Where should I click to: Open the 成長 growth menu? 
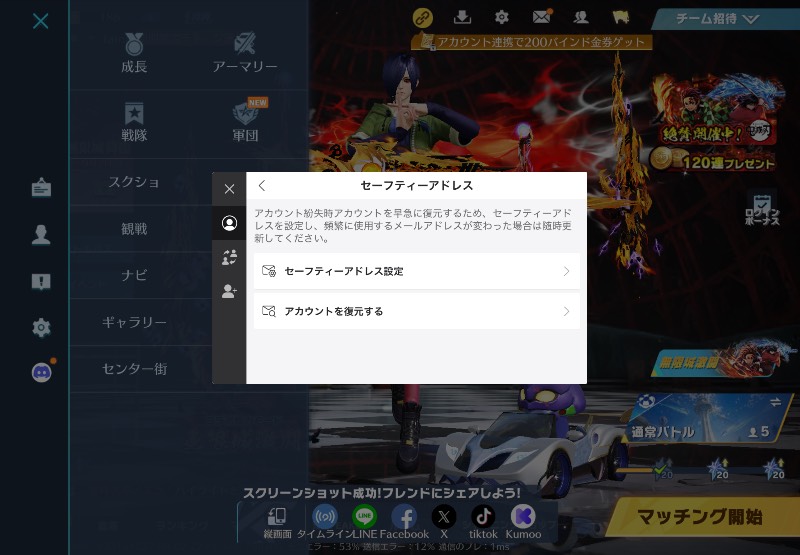[x=134, y=53]
